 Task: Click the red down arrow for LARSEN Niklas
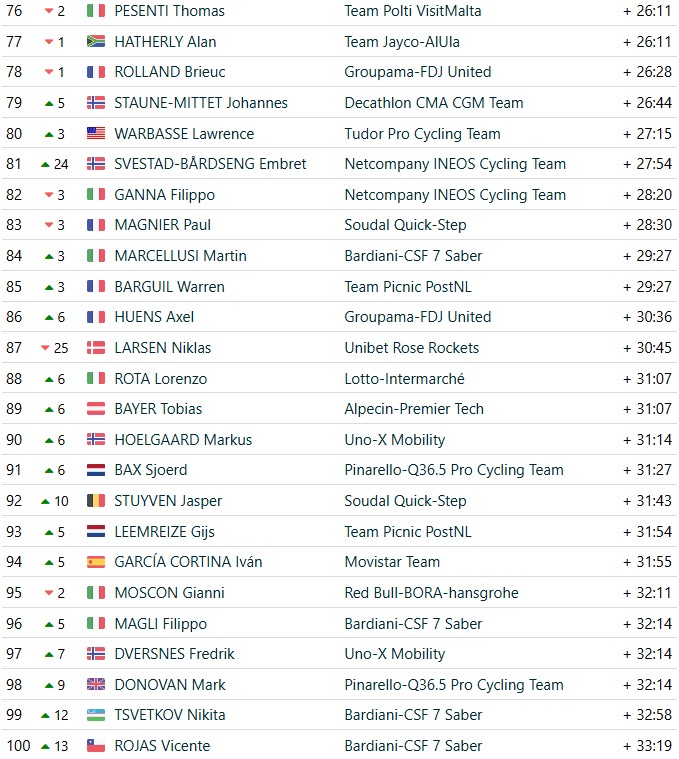point(45,348)
